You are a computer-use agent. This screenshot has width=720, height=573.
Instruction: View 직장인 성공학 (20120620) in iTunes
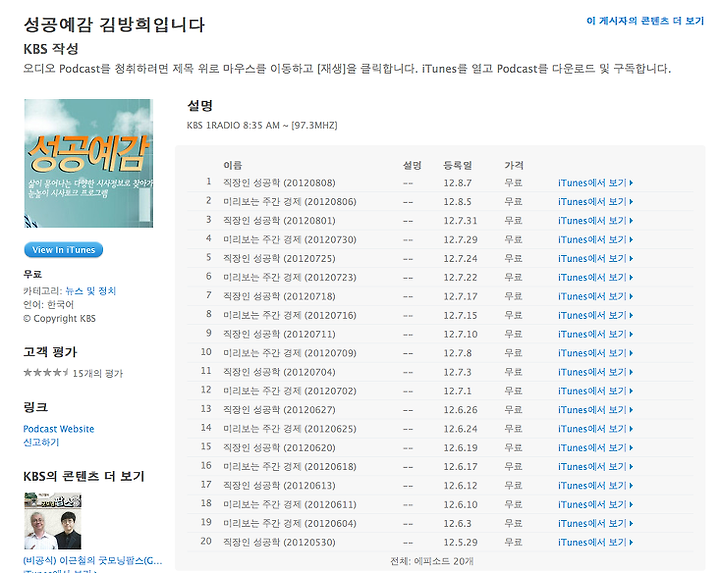596,448
